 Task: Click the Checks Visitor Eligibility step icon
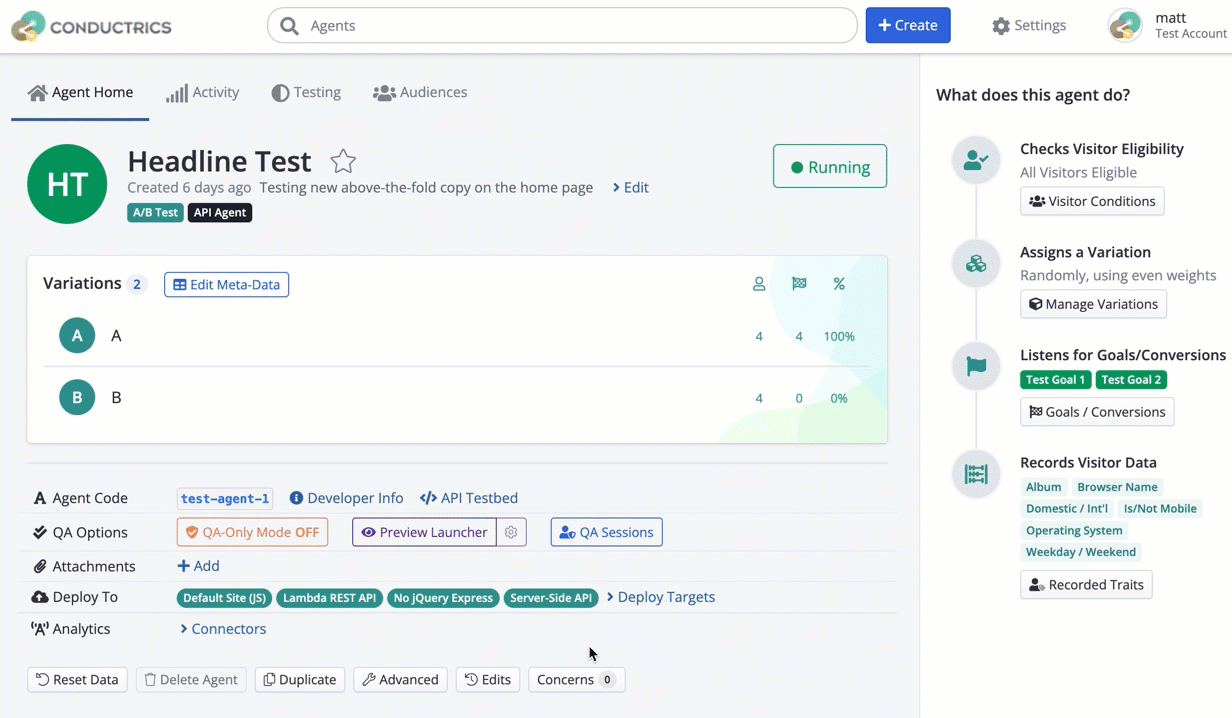(x=976, y=159)
